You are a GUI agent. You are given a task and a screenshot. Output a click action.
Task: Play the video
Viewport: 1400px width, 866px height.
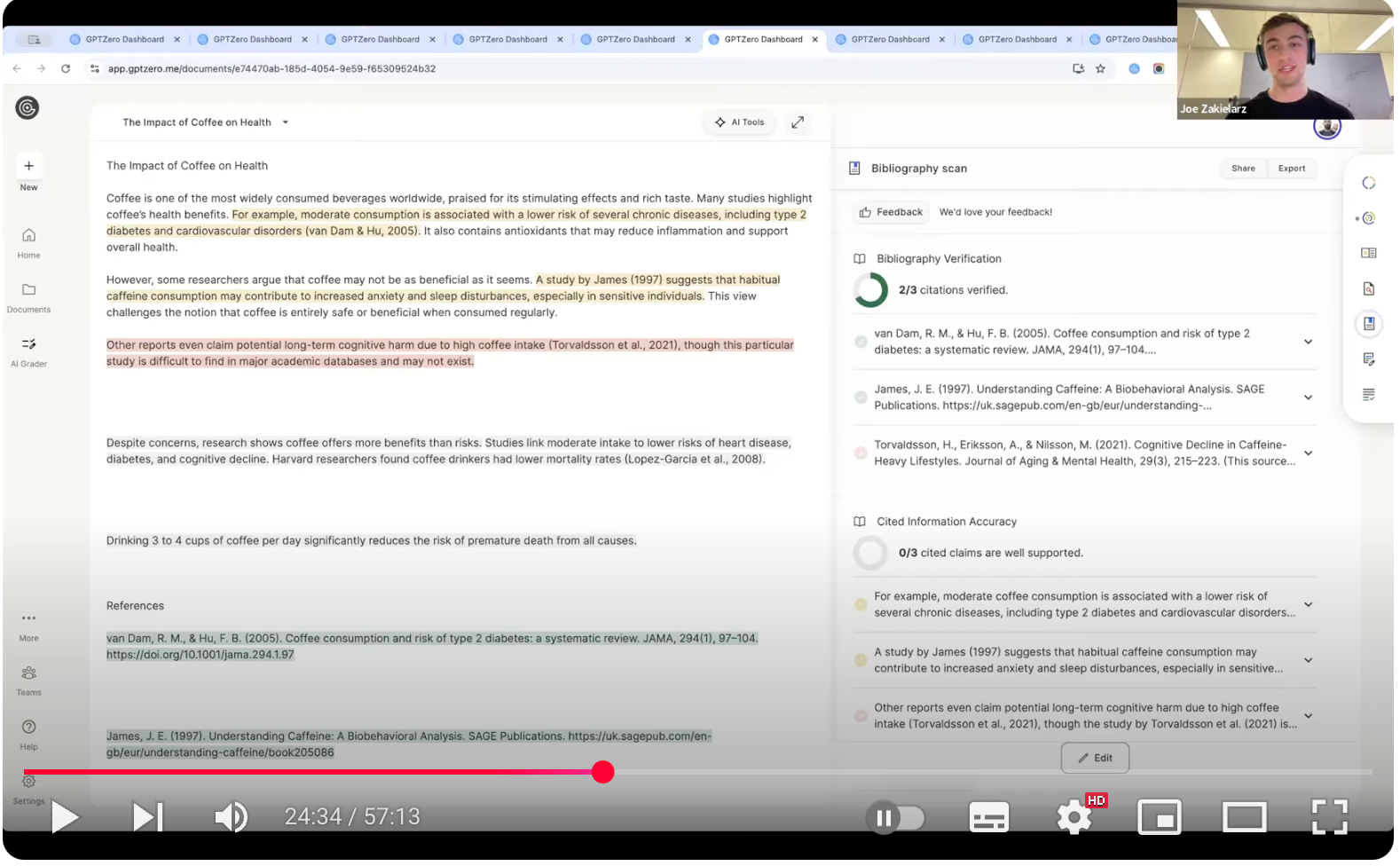point(65,817)
